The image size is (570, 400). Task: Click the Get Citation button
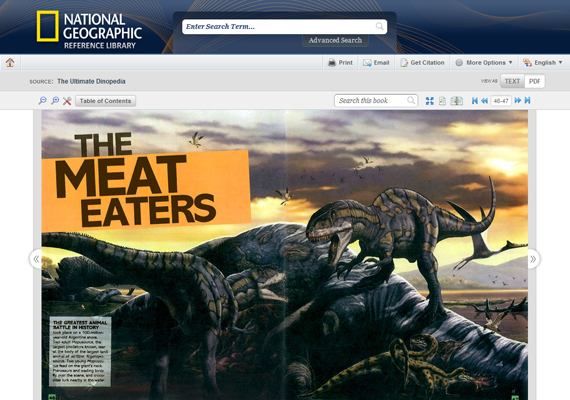pyautogui.click(x=422, y=63)
